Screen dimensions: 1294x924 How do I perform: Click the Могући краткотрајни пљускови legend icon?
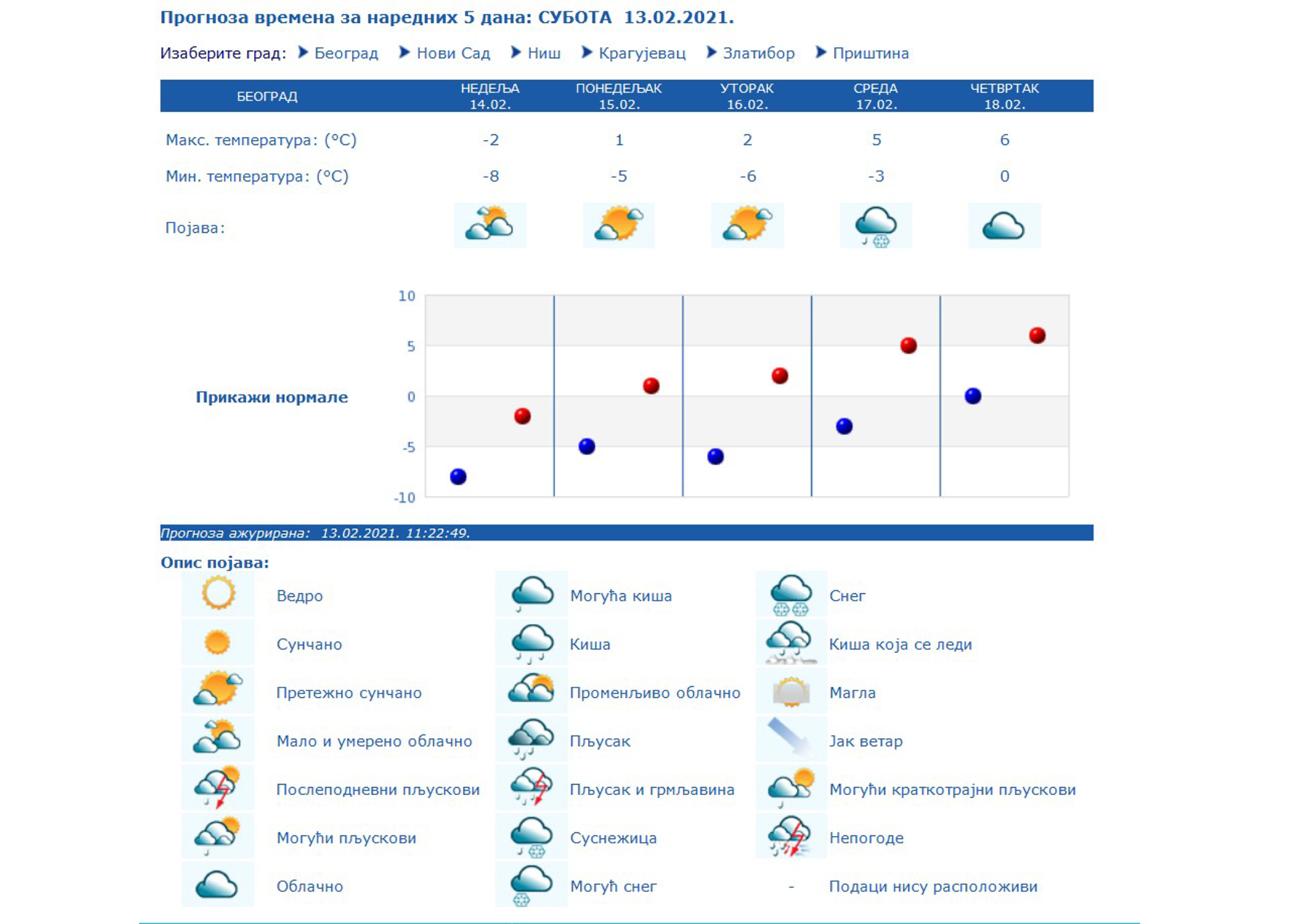tap(791, 787)
